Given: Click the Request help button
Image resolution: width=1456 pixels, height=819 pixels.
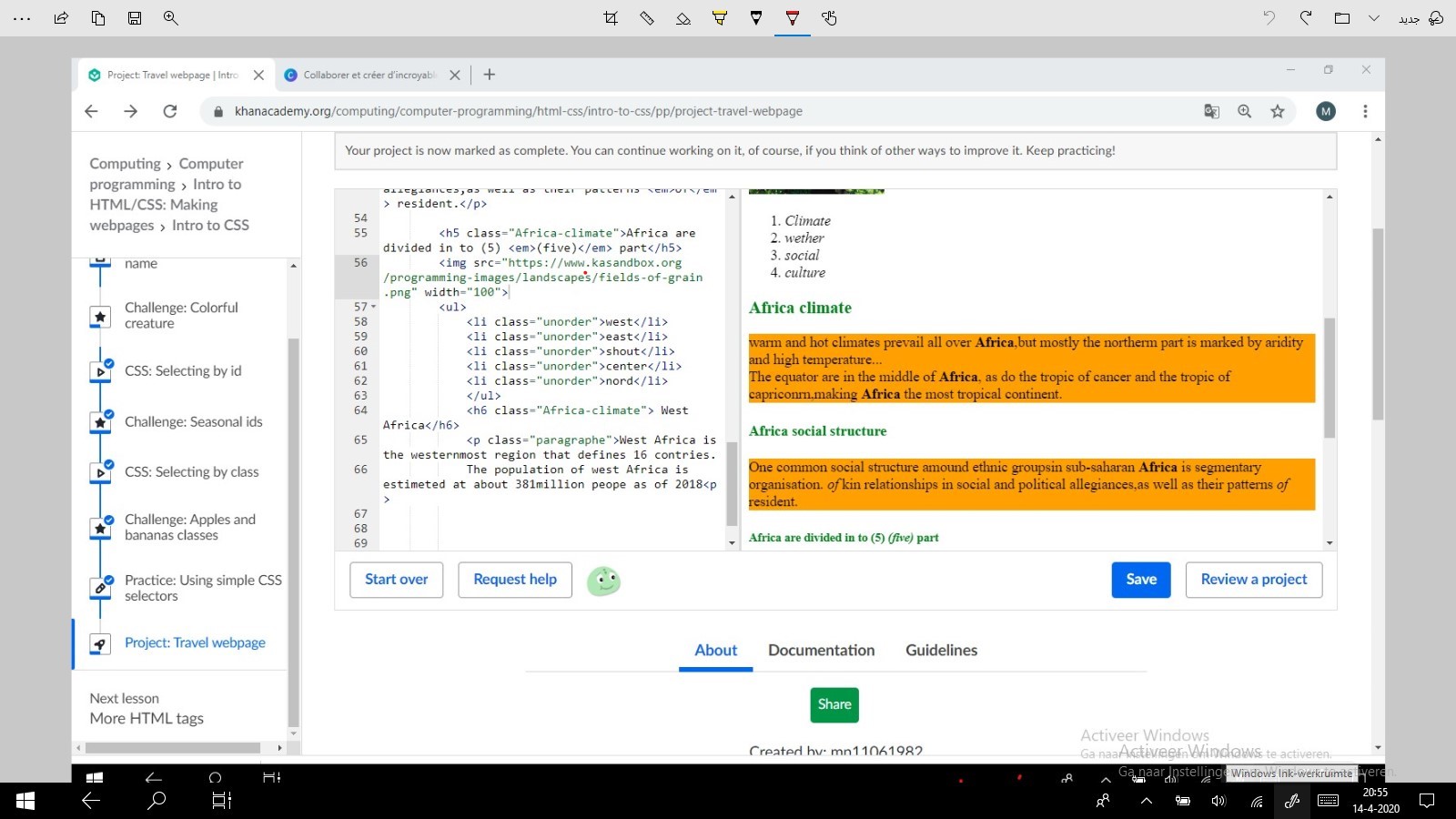Looking at the screenshot, I should (515, 580).
